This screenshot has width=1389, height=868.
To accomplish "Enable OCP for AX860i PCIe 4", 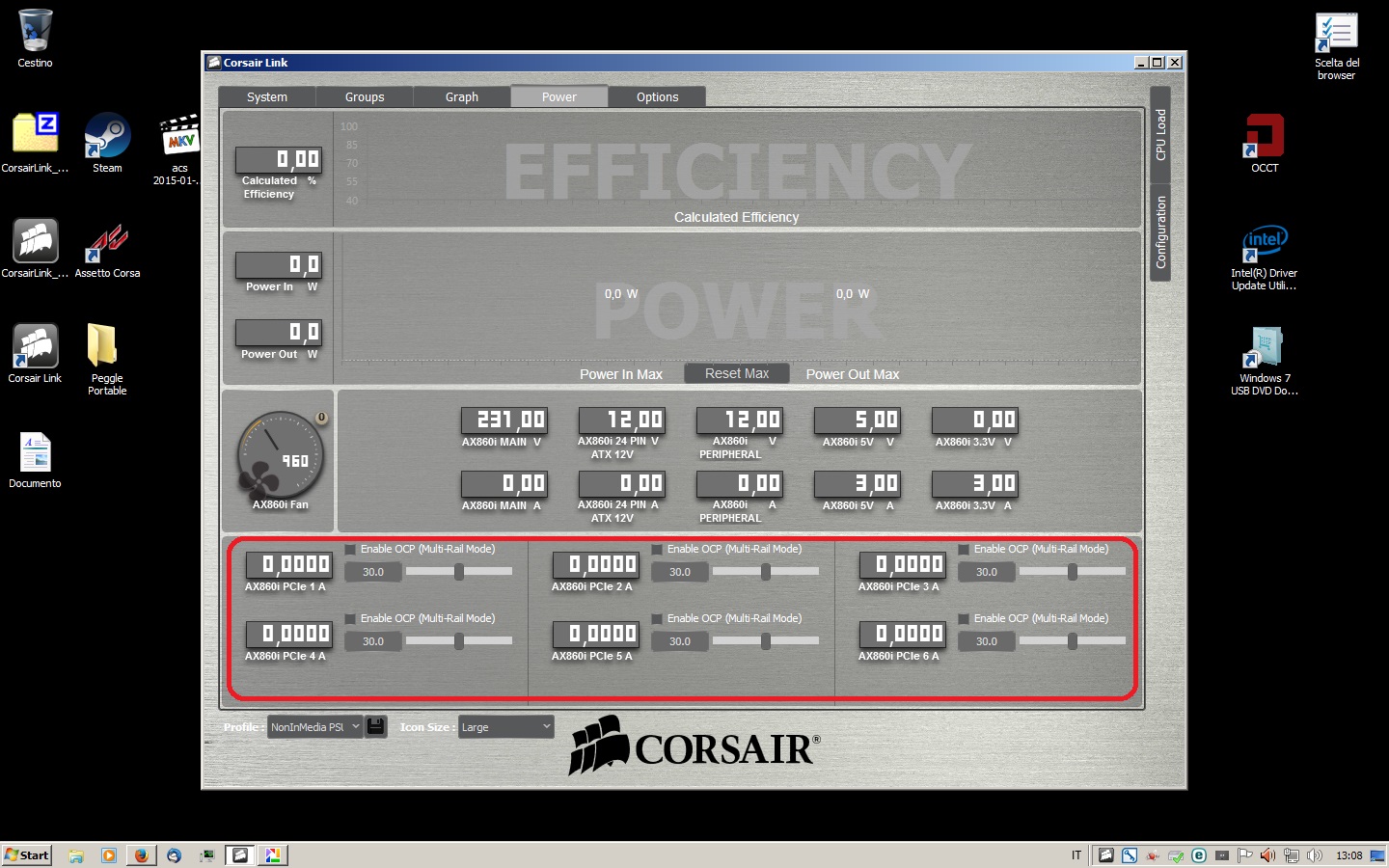I will [x=350, y=619].
